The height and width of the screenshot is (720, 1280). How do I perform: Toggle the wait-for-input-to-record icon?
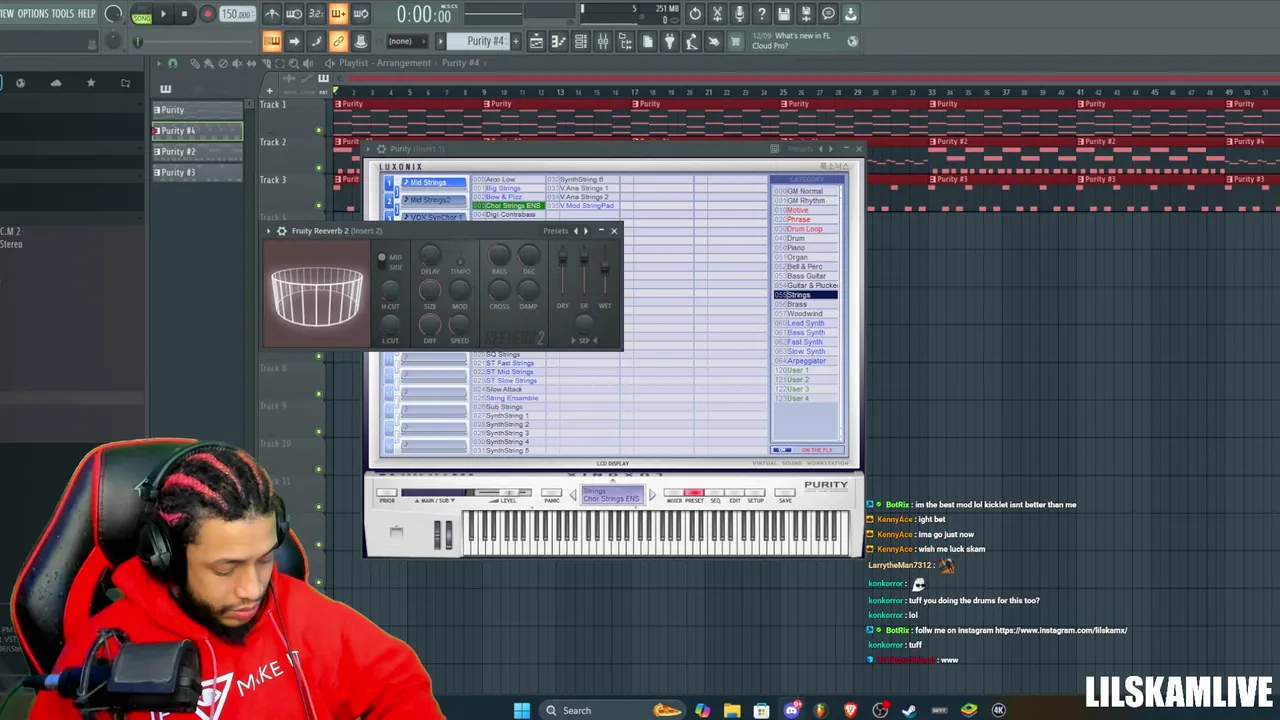[x=294, y=14]
